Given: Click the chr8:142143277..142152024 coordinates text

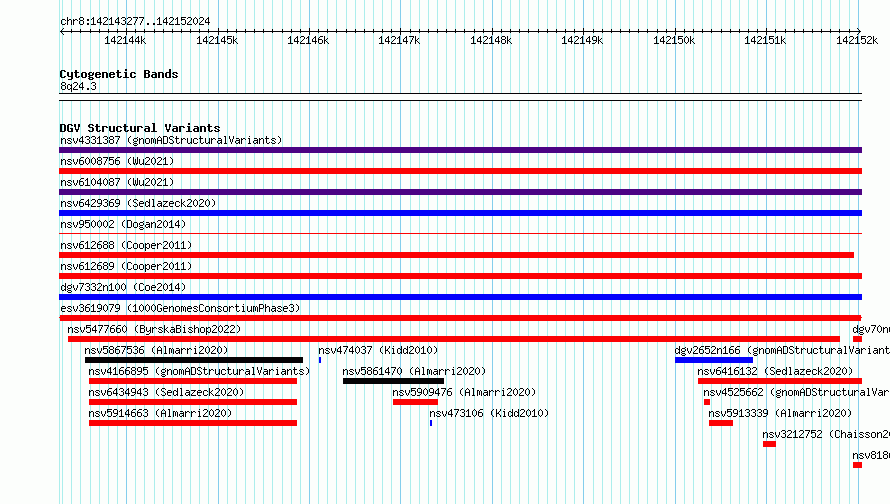Looking at the screenshot, I should pos(135,21).
